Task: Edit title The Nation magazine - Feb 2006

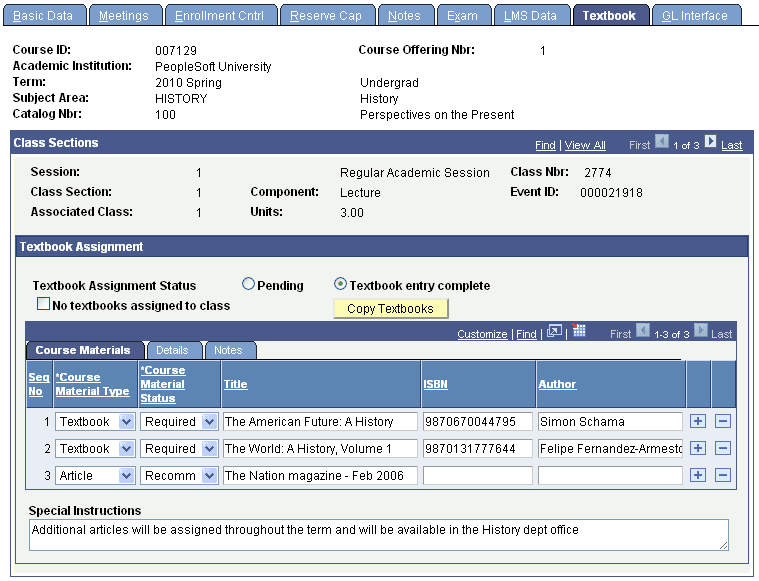Action: click(320, 476)
